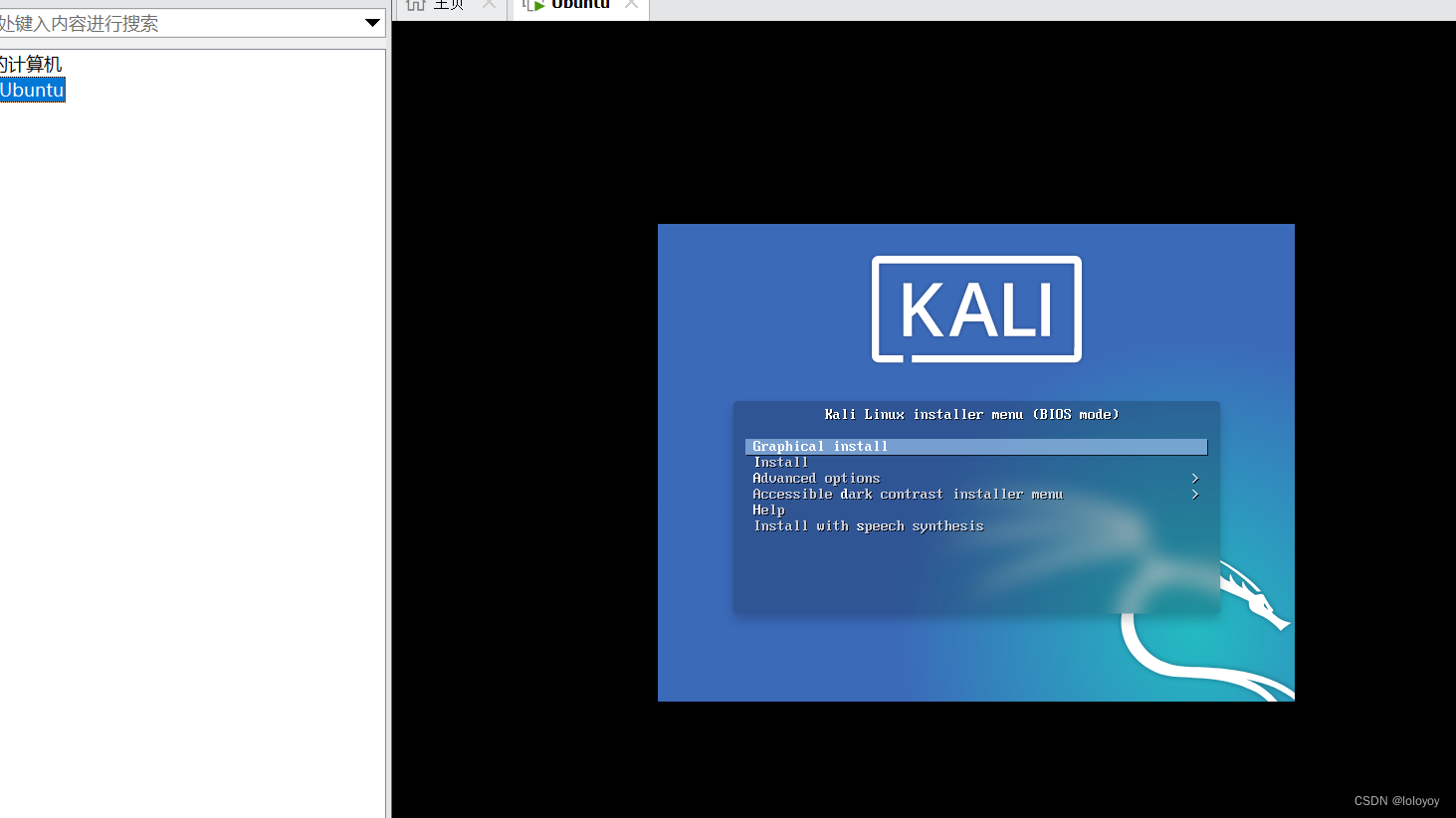Click the home icon on the 主页 tab
The width and height of the screenshot is (1456, 818).
tap(415, 4)
